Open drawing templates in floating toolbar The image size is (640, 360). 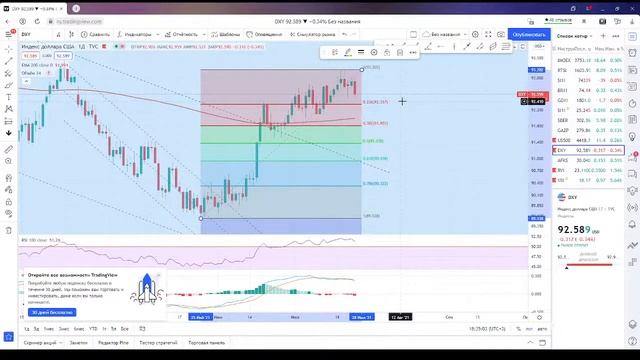(x=335, y=52)
